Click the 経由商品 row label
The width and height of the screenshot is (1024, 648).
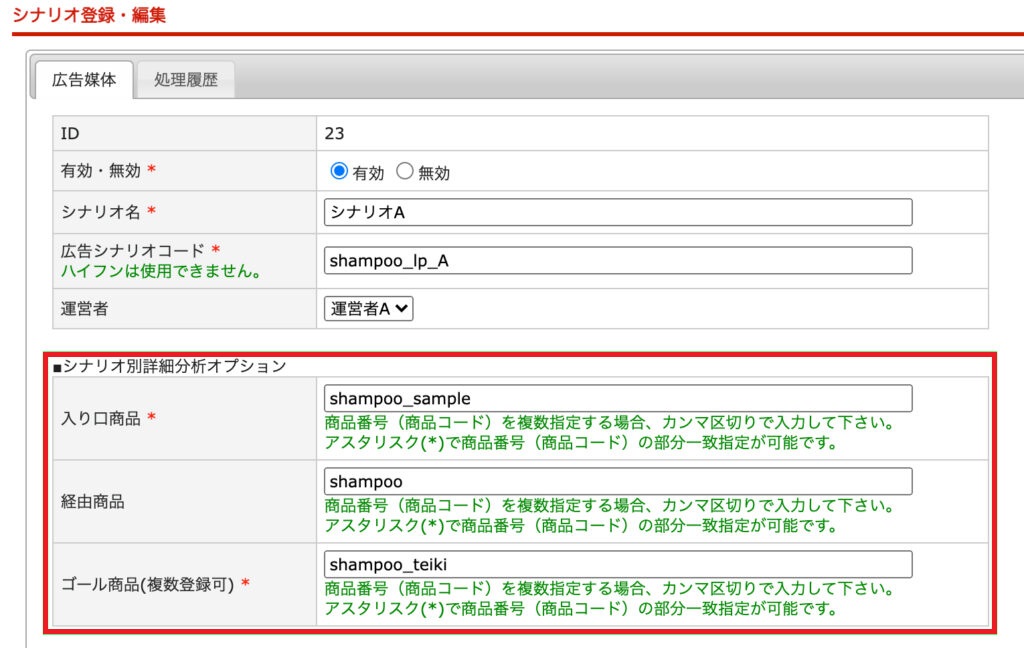tap(93, 502)
